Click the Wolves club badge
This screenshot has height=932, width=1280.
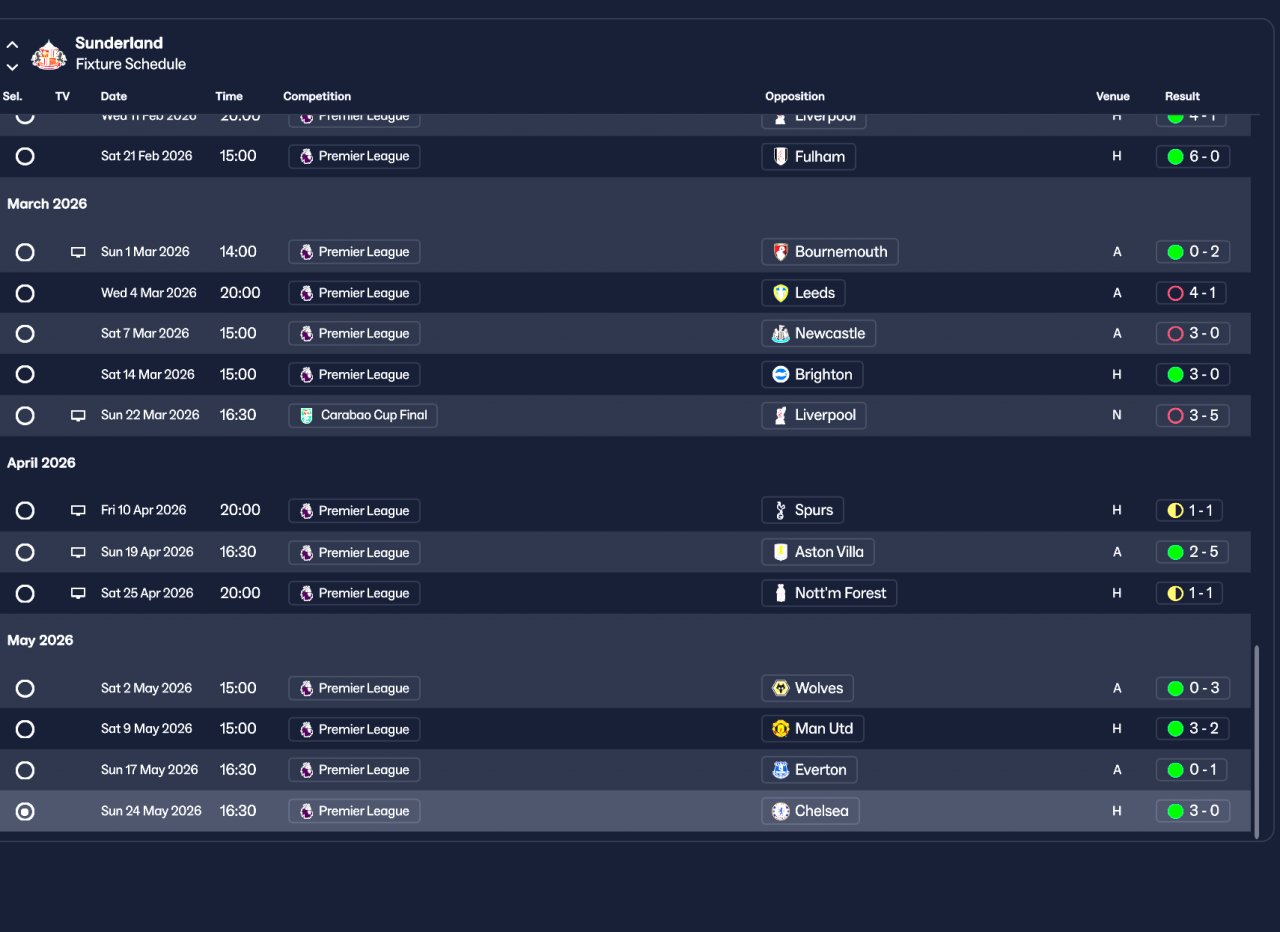781,688
